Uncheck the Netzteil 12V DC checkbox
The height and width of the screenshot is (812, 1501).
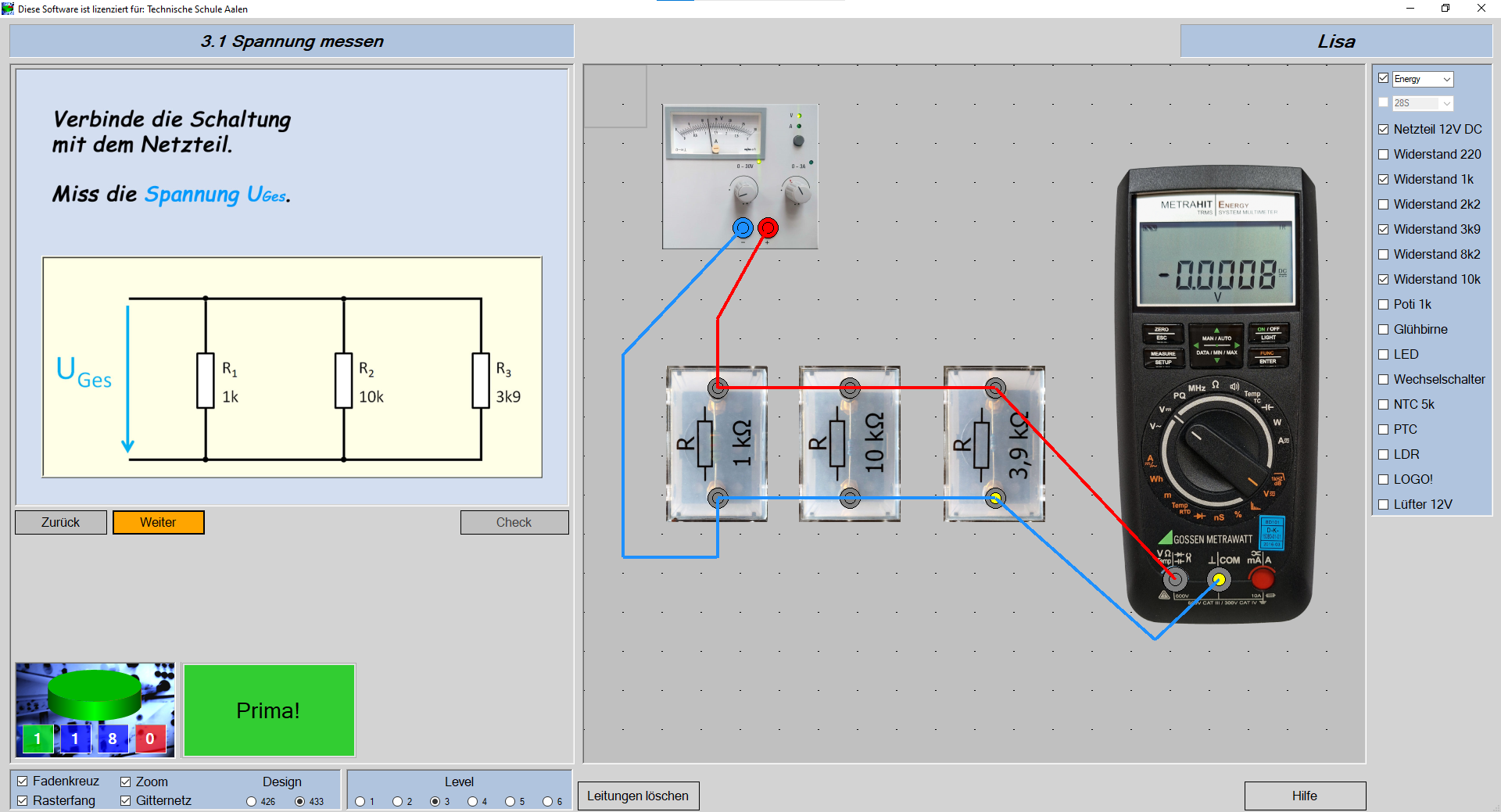pos(1384,130)
